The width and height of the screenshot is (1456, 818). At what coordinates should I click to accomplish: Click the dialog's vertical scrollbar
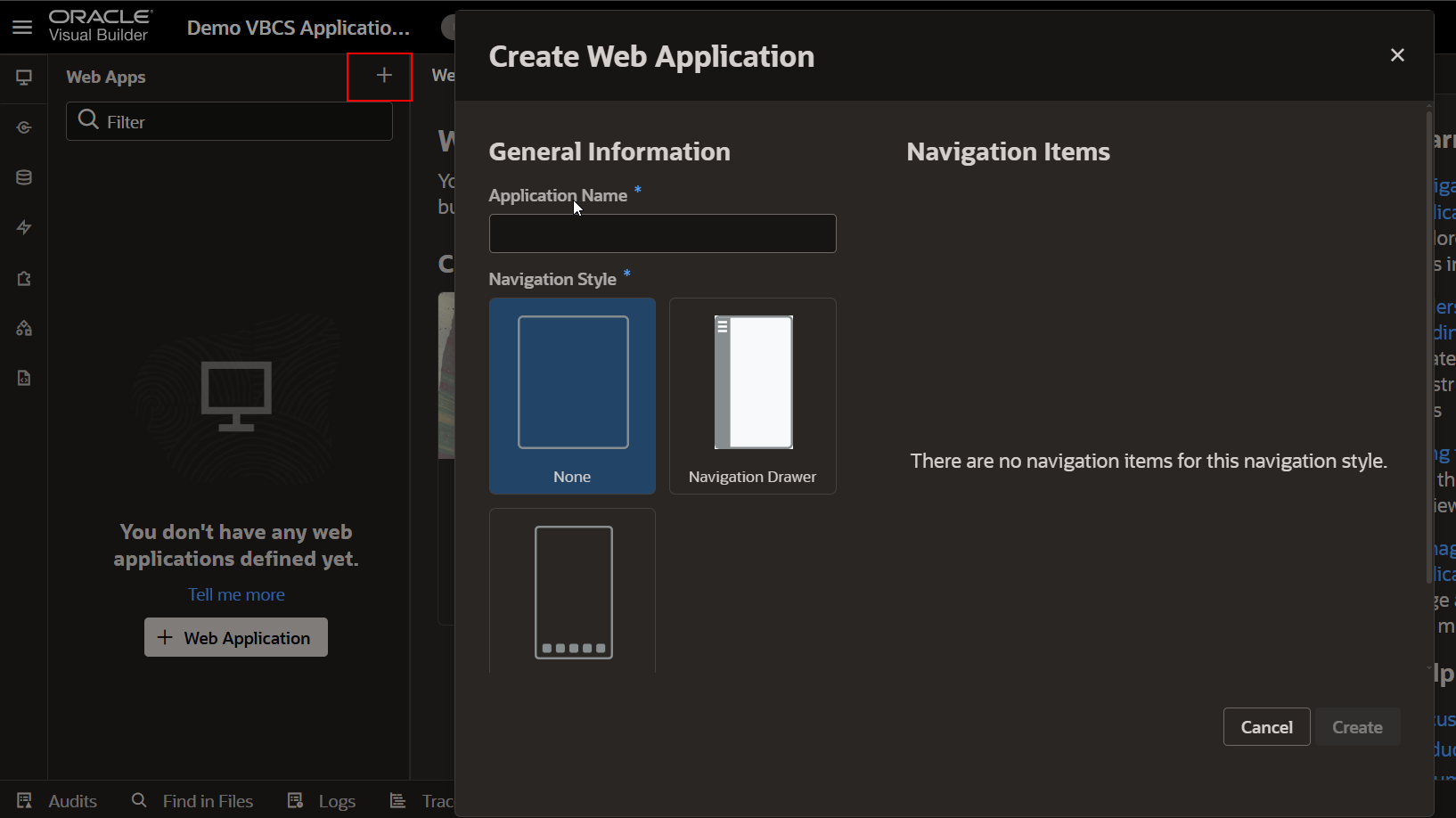pyautogui.click(x=1428, y=348)
